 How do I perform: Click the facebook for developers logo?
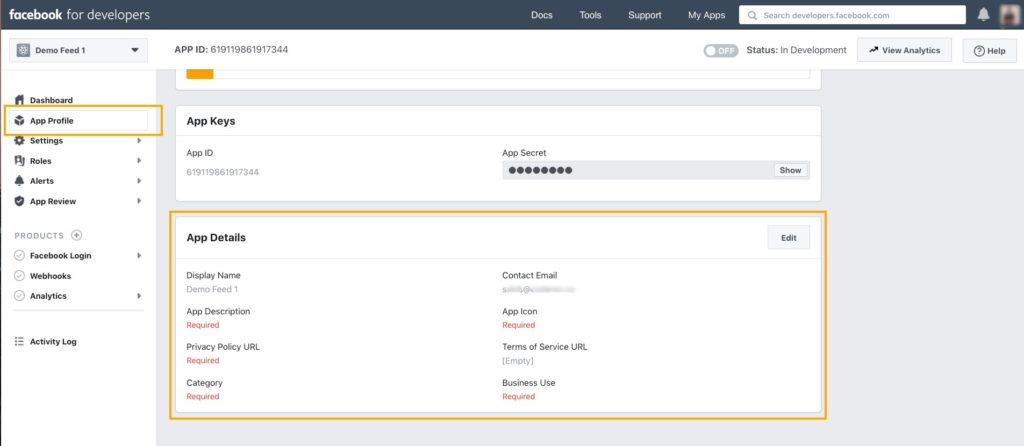point(79,14)
